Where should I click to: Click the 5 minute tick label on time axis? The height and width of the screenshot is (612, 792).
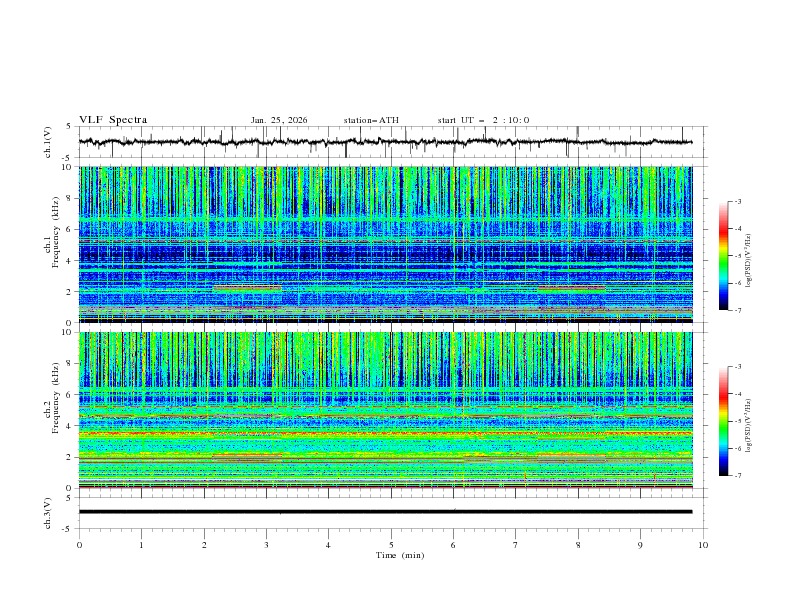click(391, 545)
